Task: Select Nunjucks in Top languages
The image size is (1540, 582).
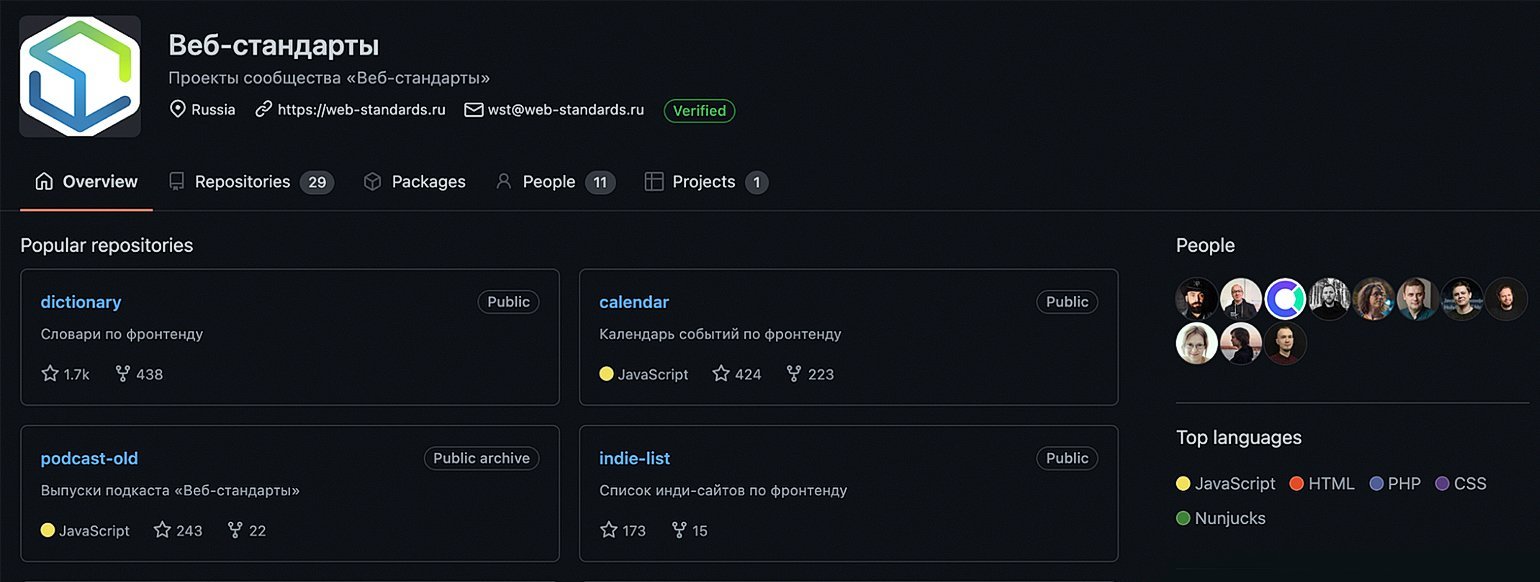Action: (x=1221, y=519)
